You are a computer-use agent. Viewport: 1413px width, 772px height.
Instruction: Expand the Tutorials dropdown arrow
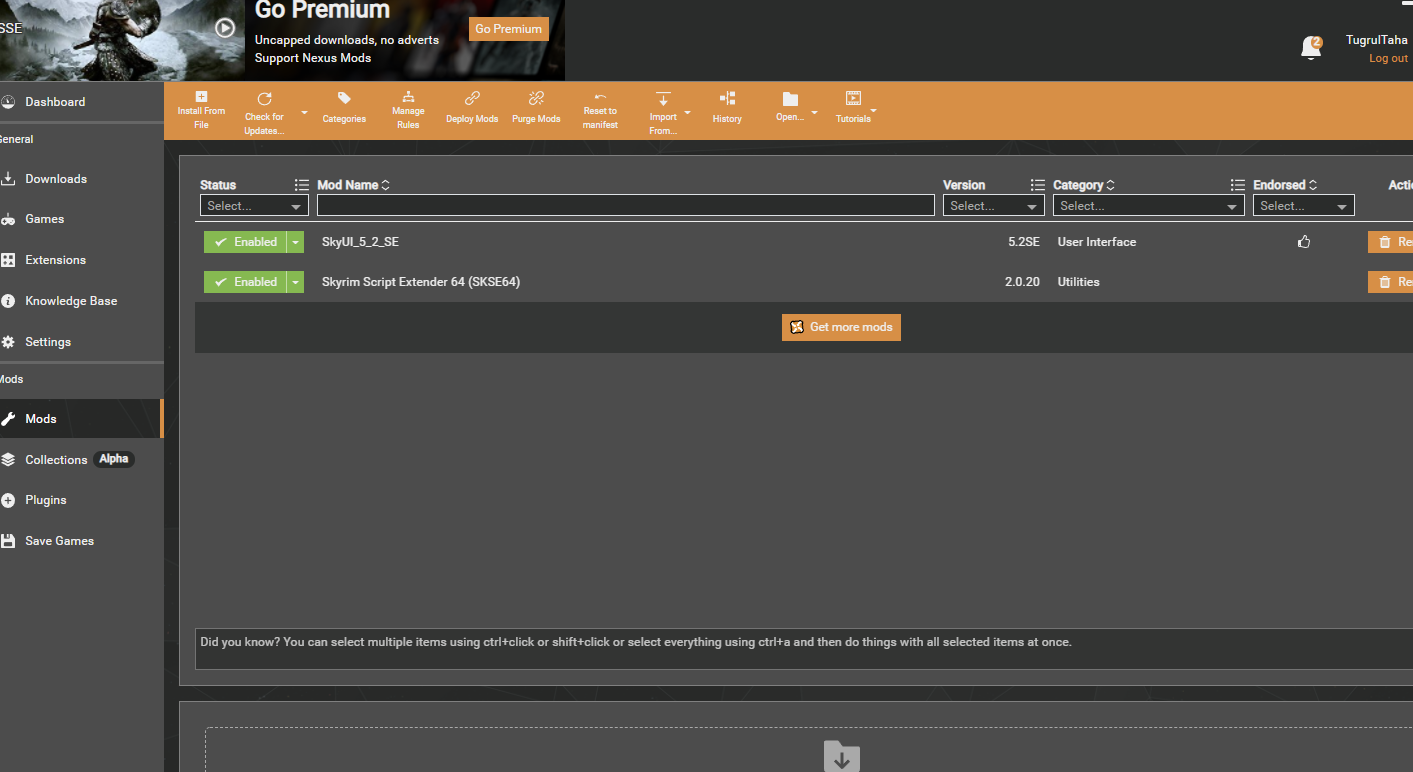click(x=874, y=110)
